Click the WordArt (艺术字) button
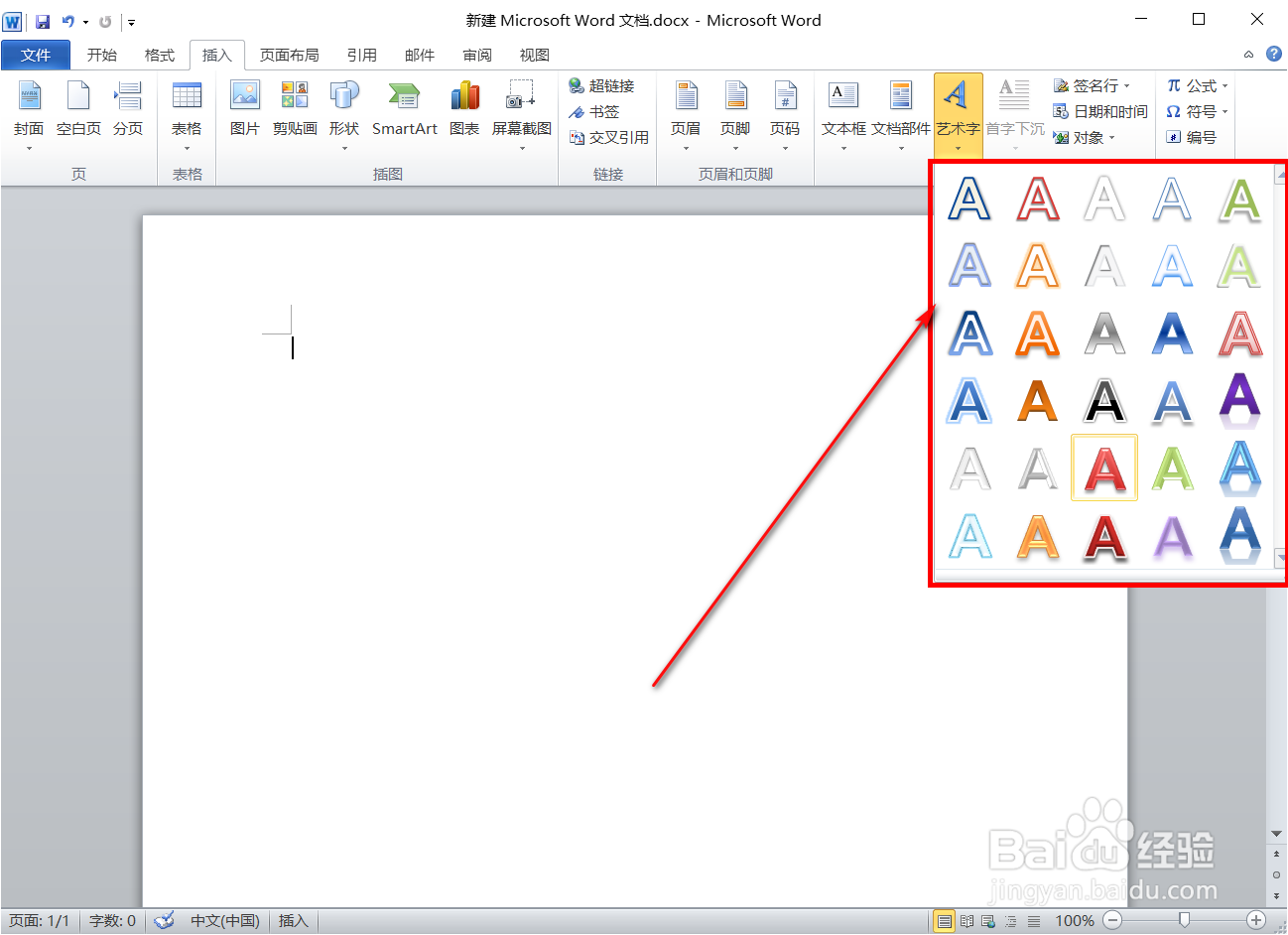This screenshot has width=1288, height=935. point(958,114)
